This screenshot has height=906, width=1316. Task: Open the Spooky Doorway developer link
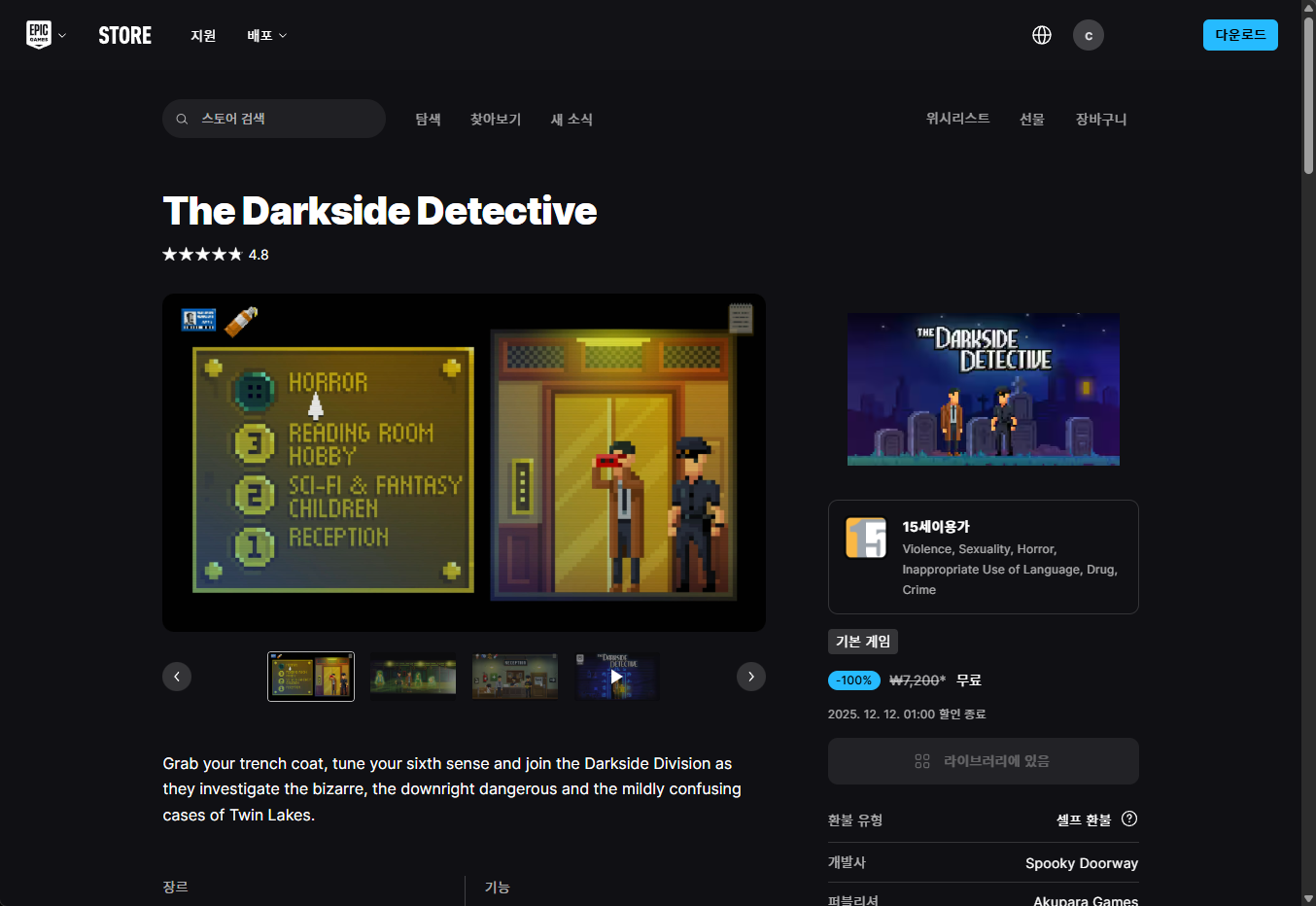(1082, 863)
